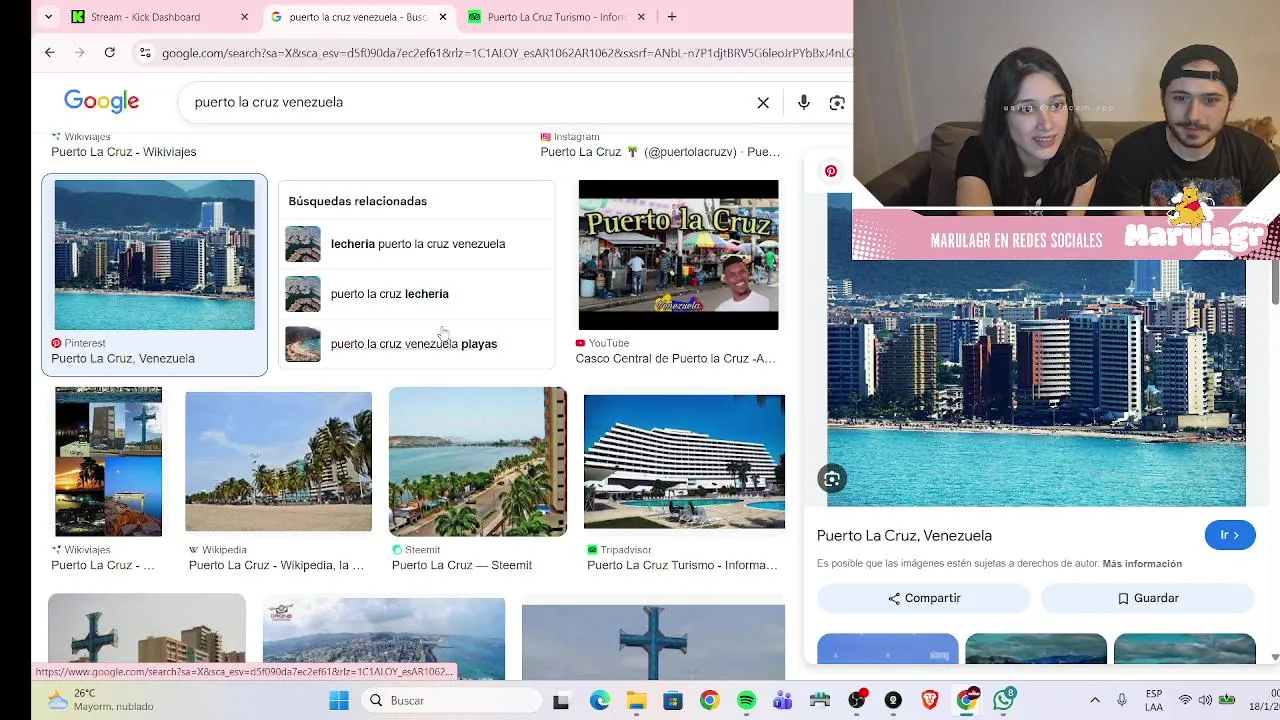The height and width of the screenshot is (720, 1280).
Task: Click the Pinterest icon above the preview image
Action: click(831, 171)
